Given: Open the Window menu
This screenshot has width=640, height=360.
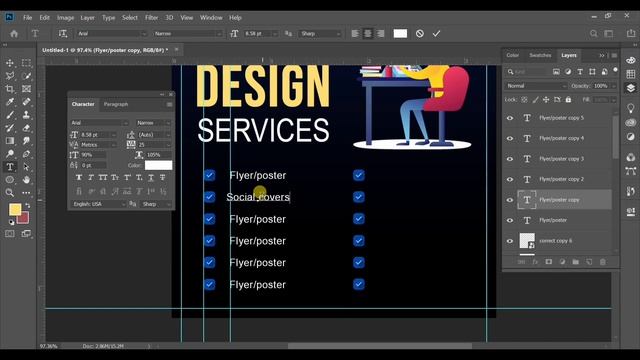Looking at the screenshot, I should (x=211, y=18).
